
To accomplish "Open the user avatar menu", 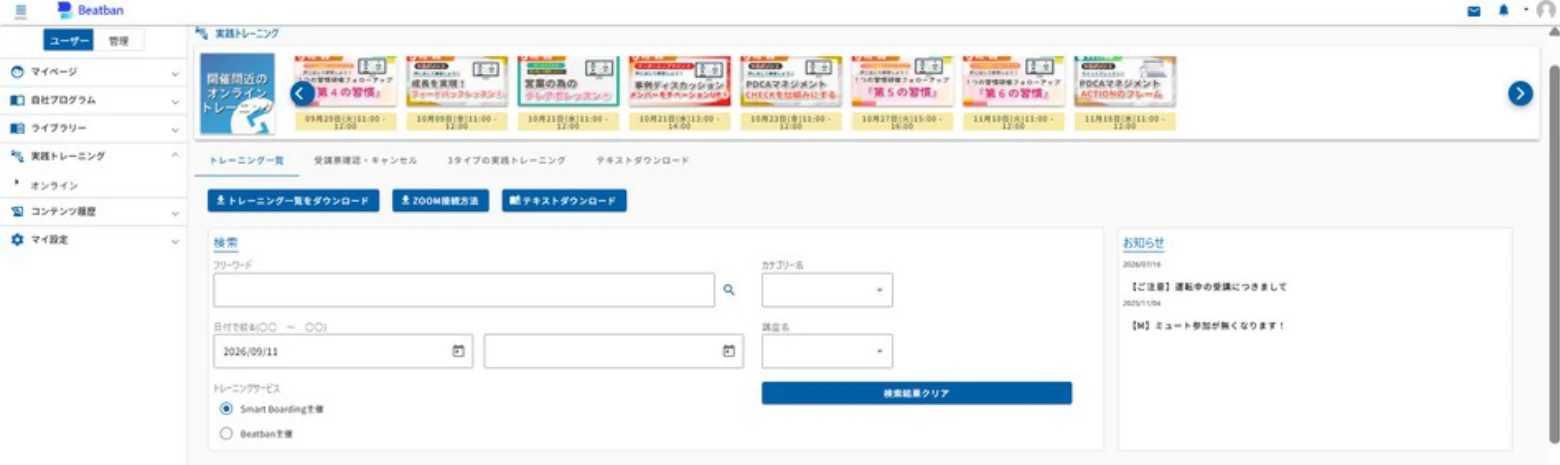I will [x=1546, y=11].
